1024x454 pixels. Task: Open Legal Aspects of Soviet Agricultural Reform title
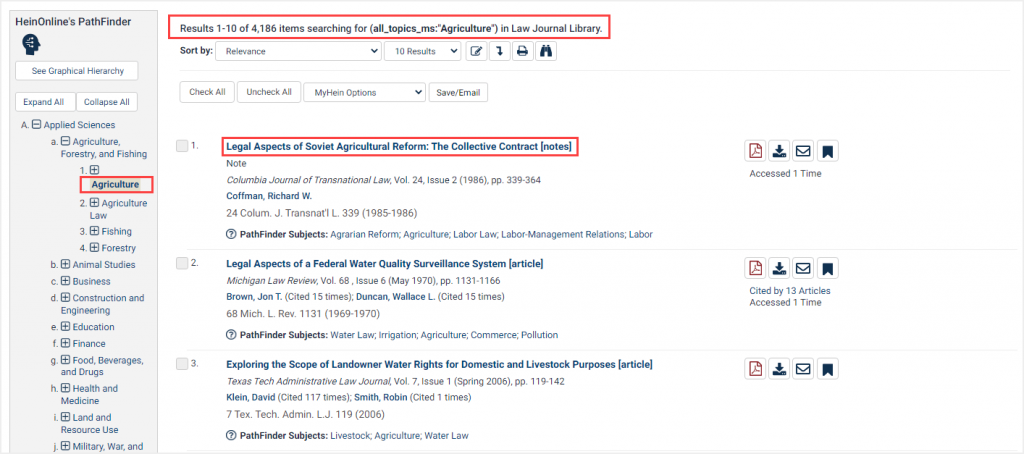[x=399, y=147]
